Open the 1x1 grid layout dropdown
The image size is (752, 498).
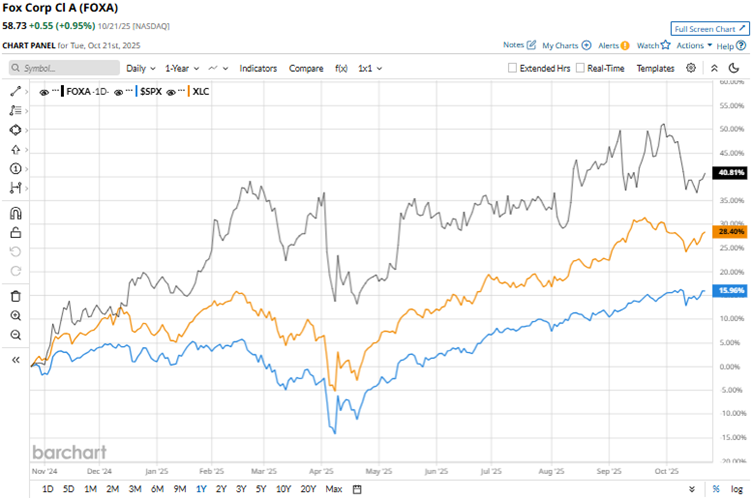pos(370,68)
